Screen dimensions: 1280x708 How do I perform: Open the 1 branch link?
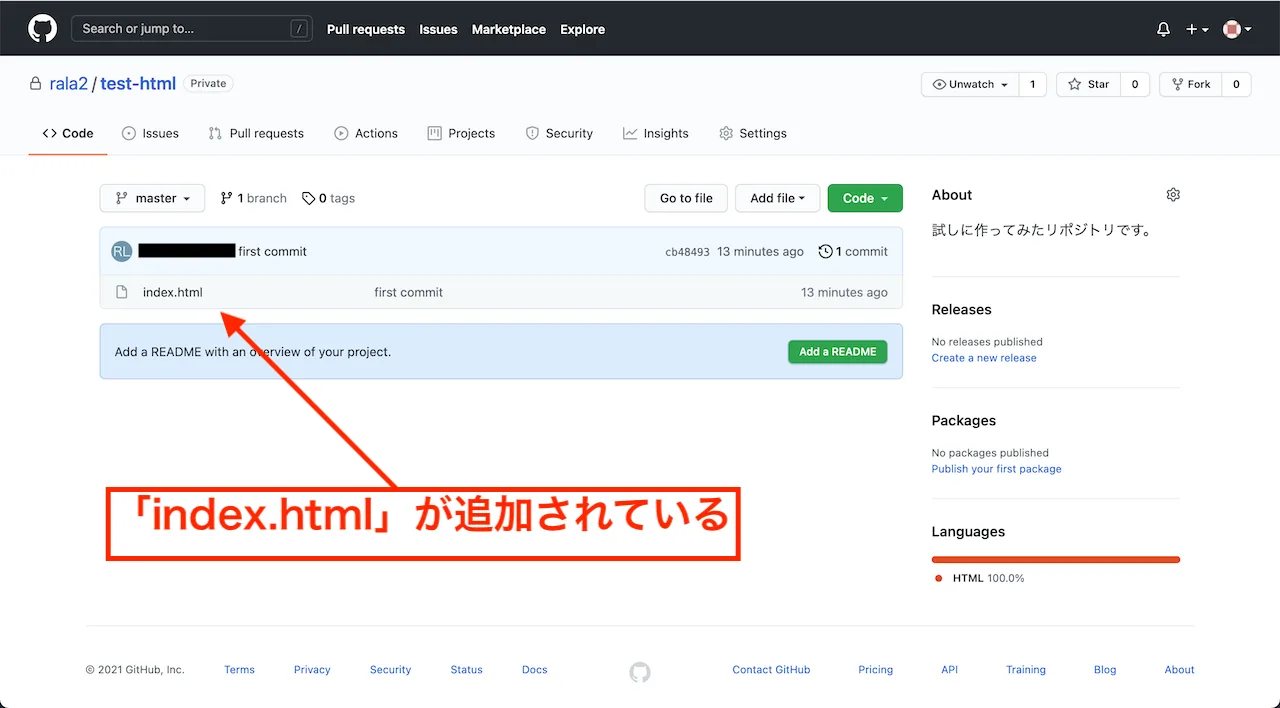click(254, 198)
